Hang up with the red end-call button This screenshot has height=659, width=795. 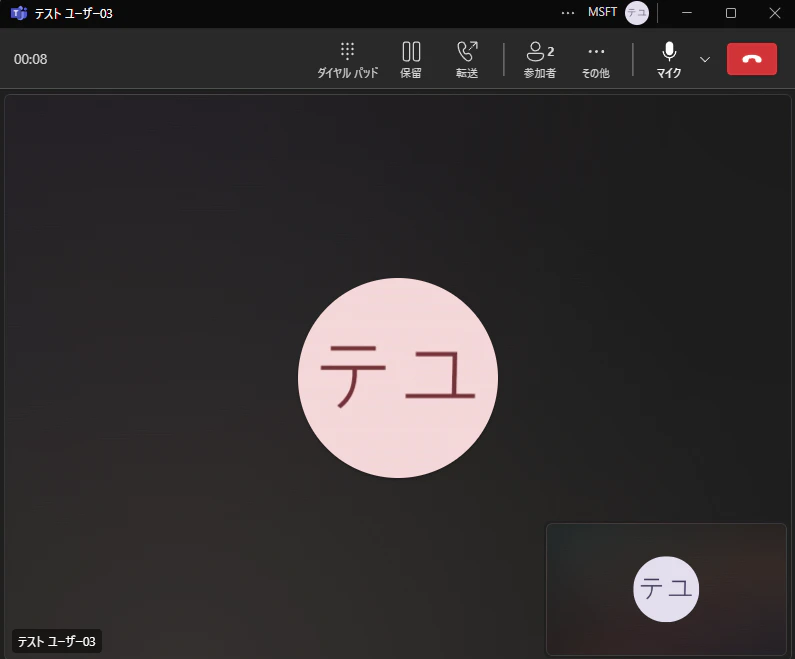click(x=751, y=59)
